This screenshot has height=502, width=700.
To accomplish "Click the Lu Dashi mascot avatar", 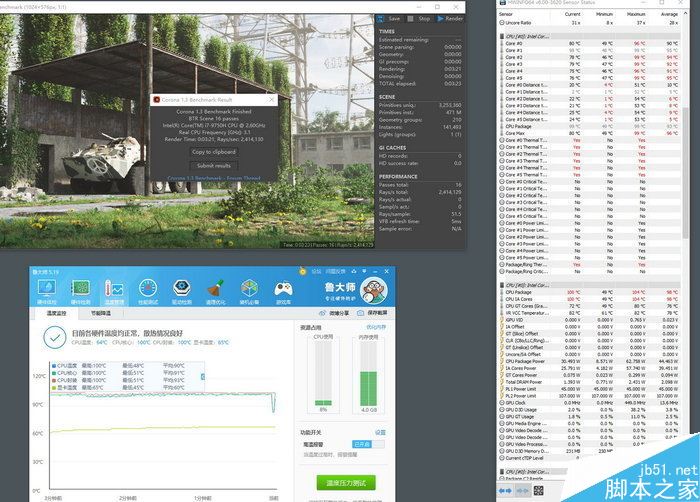I will pyautogui.click(x=374, y=291).
